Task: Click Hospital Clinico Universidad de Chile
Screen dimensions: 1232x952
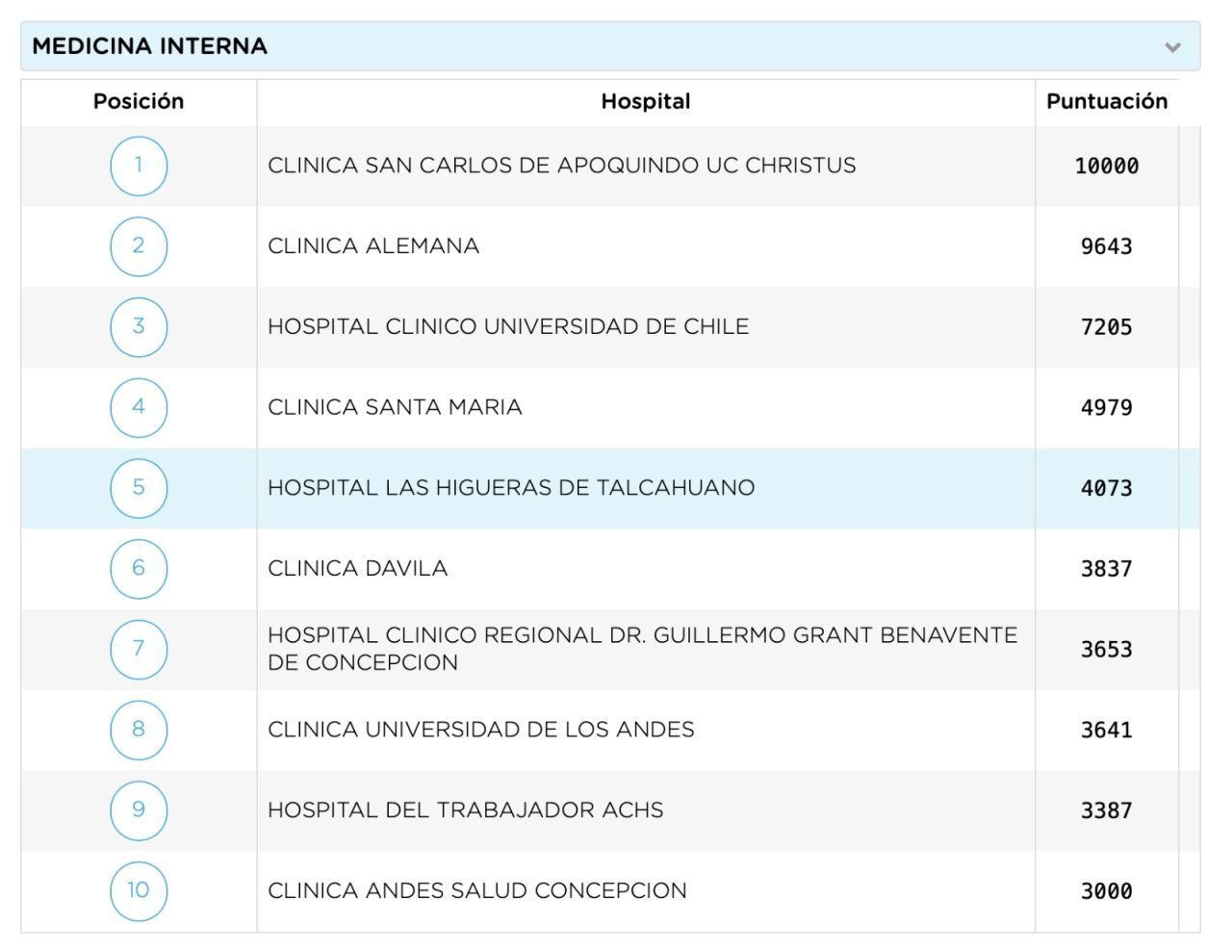Action: (x=508, y=326)
